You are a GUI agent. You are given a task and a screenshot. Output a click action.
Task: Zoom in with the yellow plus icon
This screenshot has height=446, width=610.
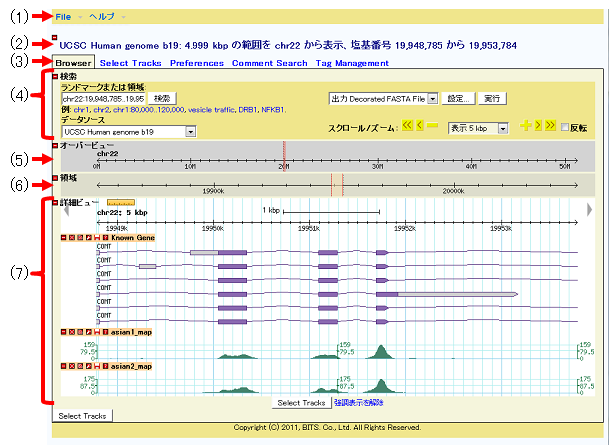click(x=526, y=125)
